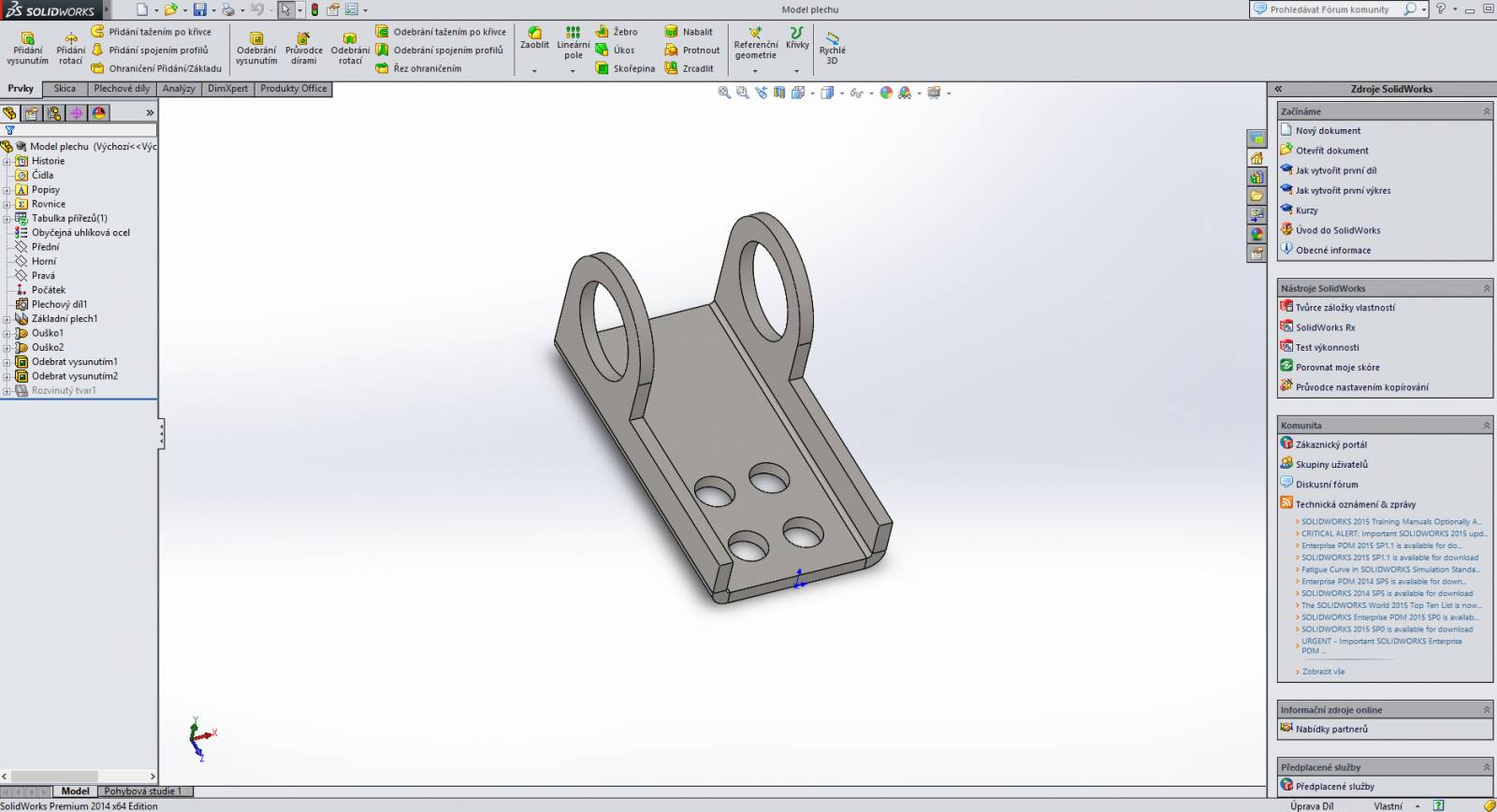Click the Křivky curves tool
Viewport: 1497px width, 812px height.
797,37
